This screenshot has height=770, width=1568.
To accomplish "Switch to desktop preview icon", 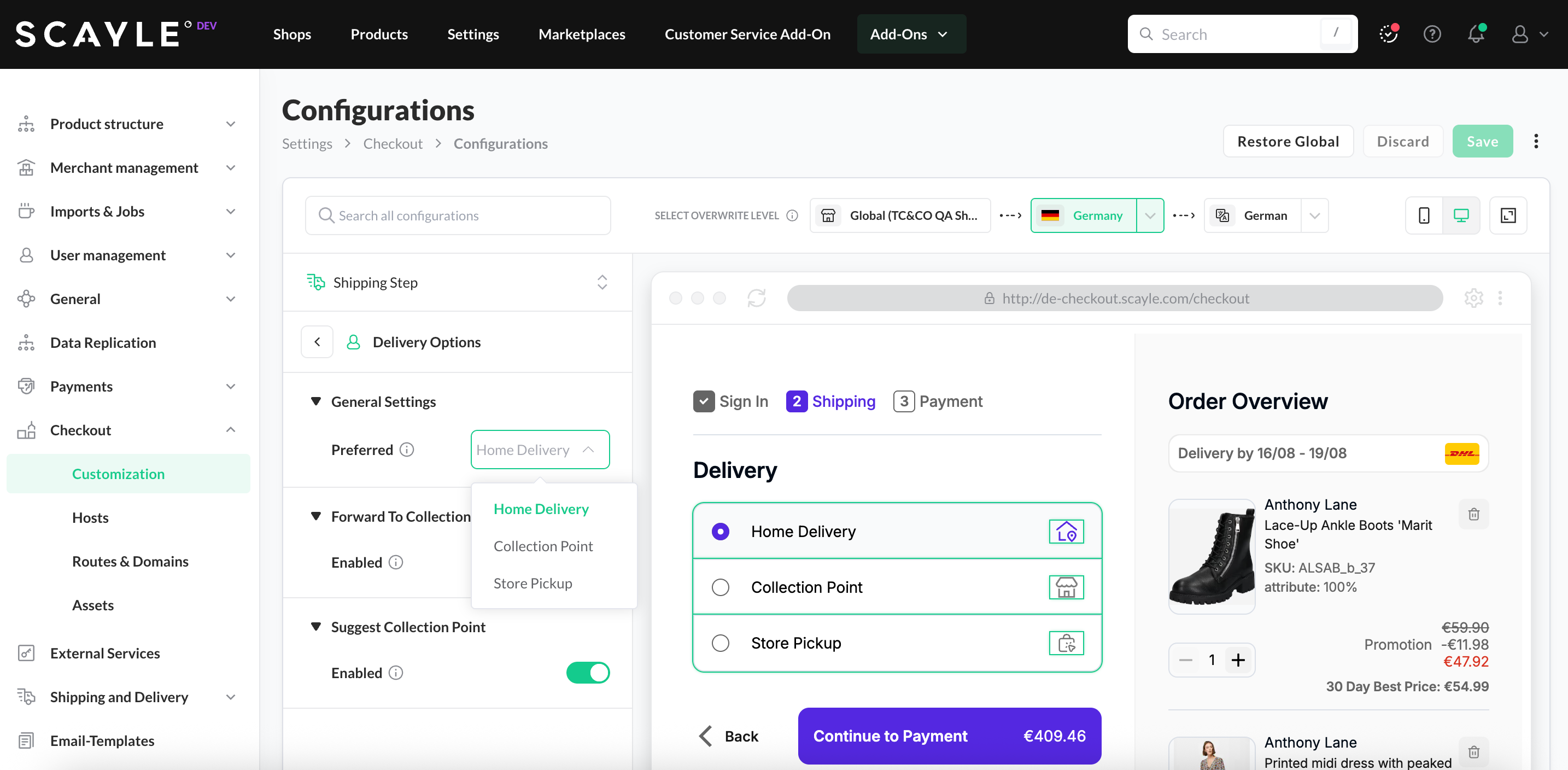I will [1461, 215].
